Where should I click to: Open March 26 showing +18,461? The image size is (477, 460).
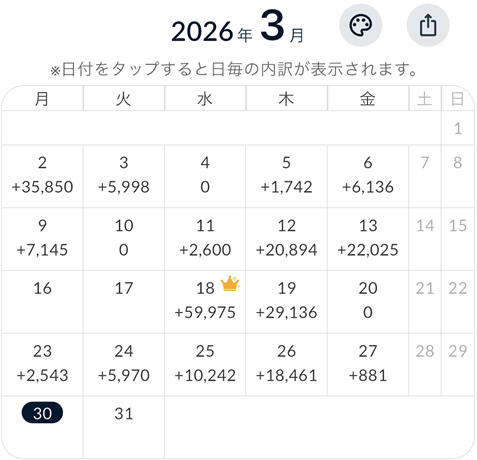[286, 364]
